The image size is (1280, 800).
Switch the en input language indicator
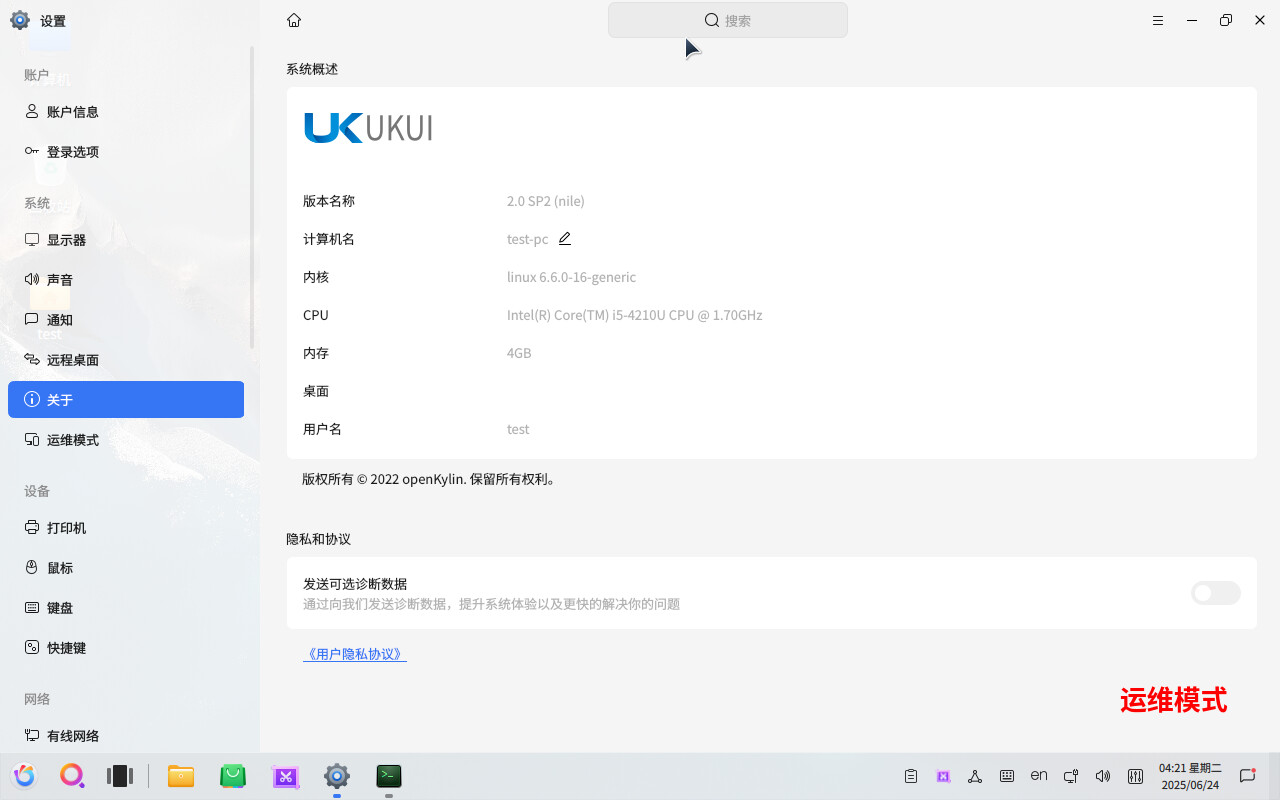1039,775
